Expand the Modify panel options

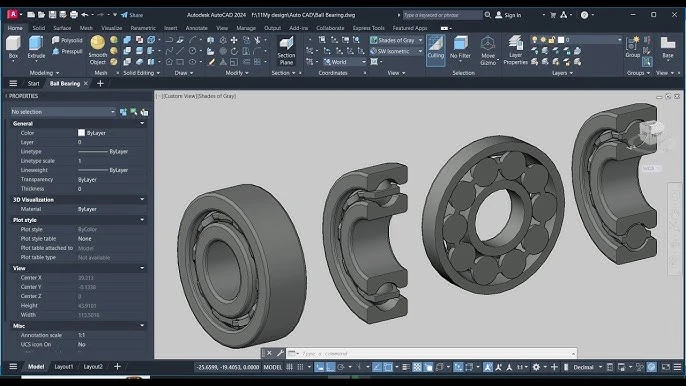coord(237,73)
